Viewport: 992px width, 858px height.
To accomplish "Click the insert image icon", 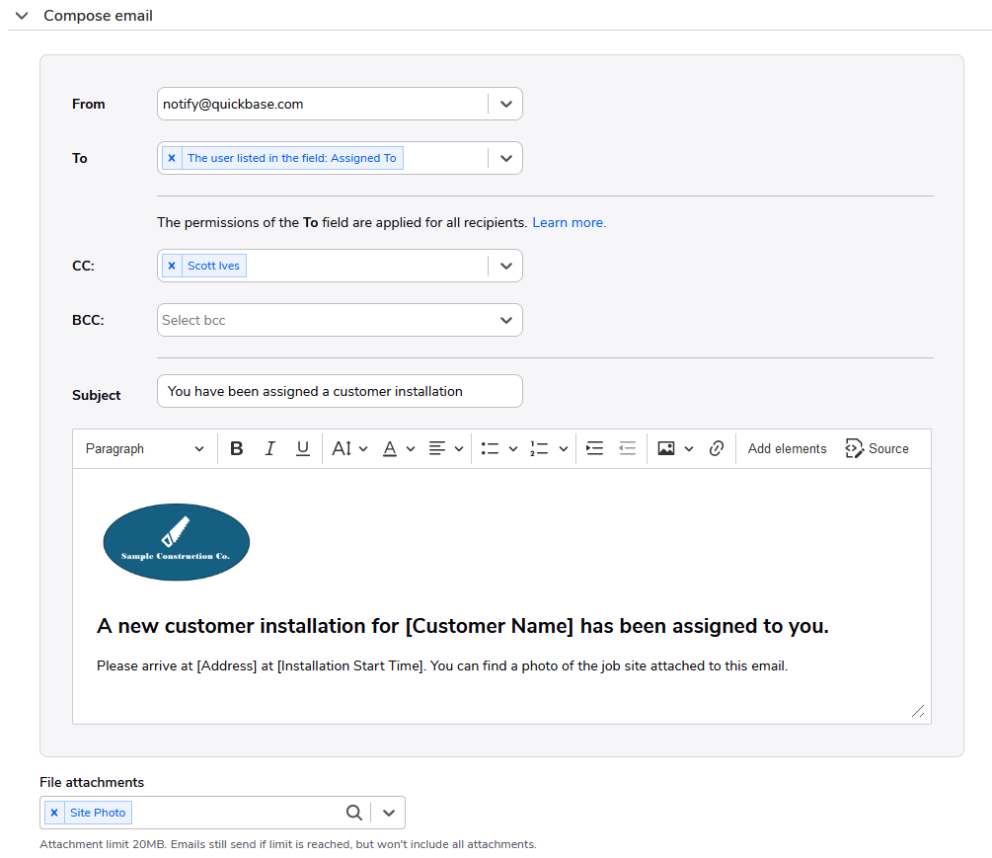I will 666,449.
